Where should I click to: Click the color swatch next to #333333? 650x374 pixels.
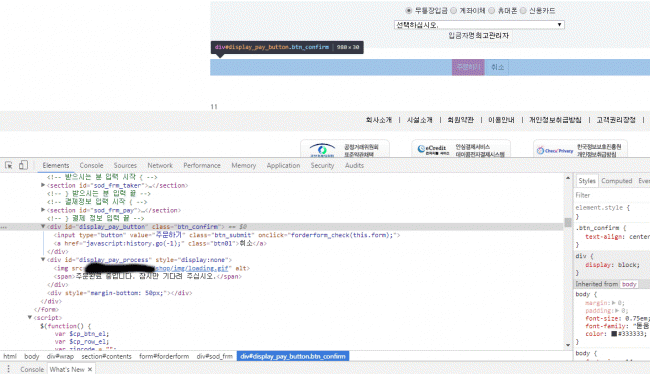[614, 334]
